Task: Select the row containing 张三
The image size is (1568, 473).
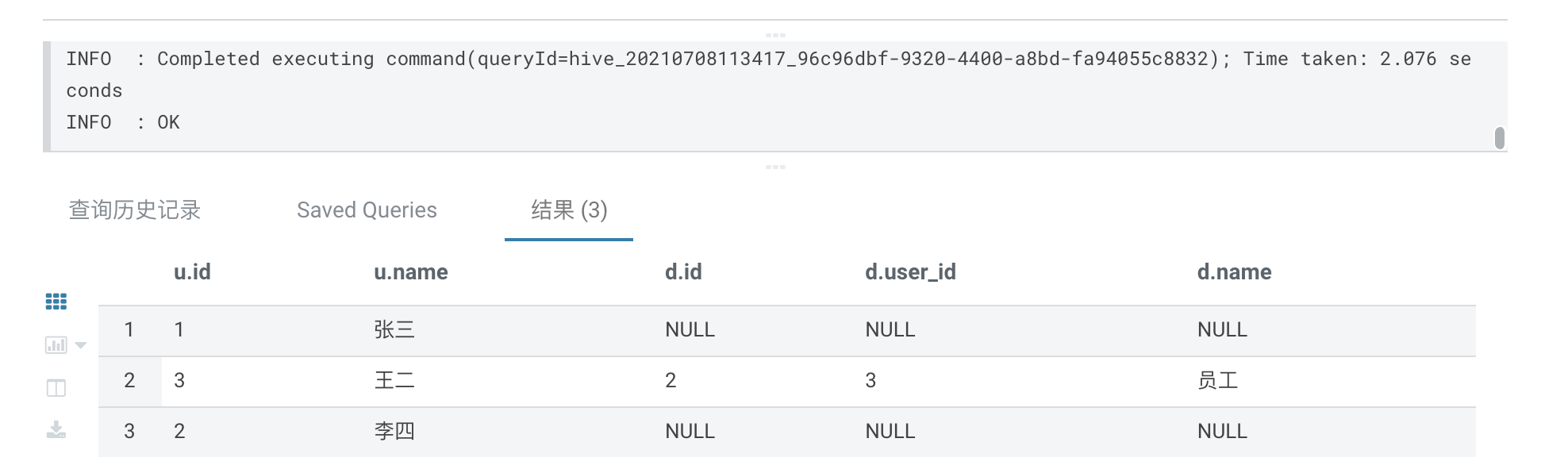Action: [787, 330]
